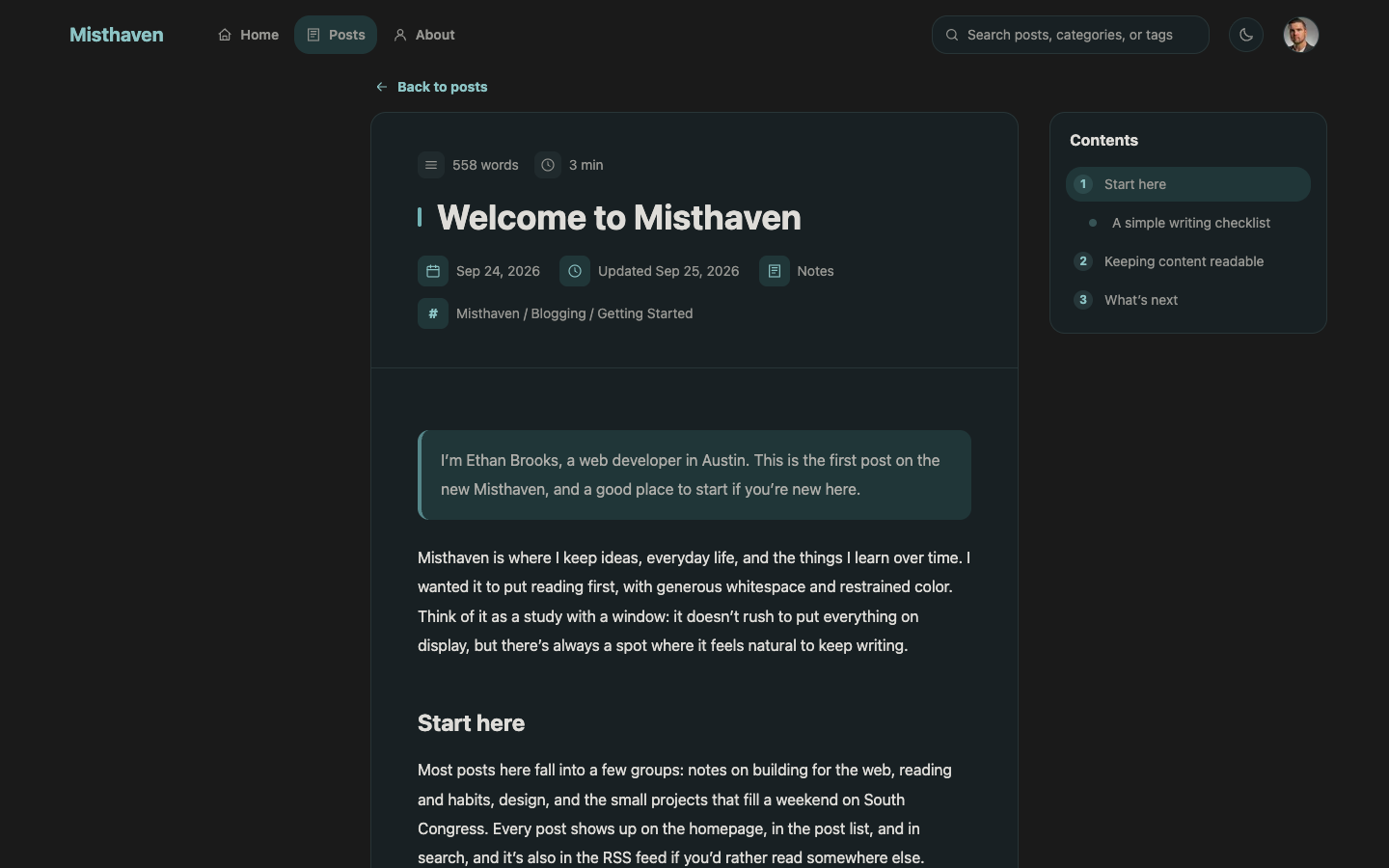This screenshot has width=1389, height=868.
Task: Click the 558 words text
Action: click(485, 165)
